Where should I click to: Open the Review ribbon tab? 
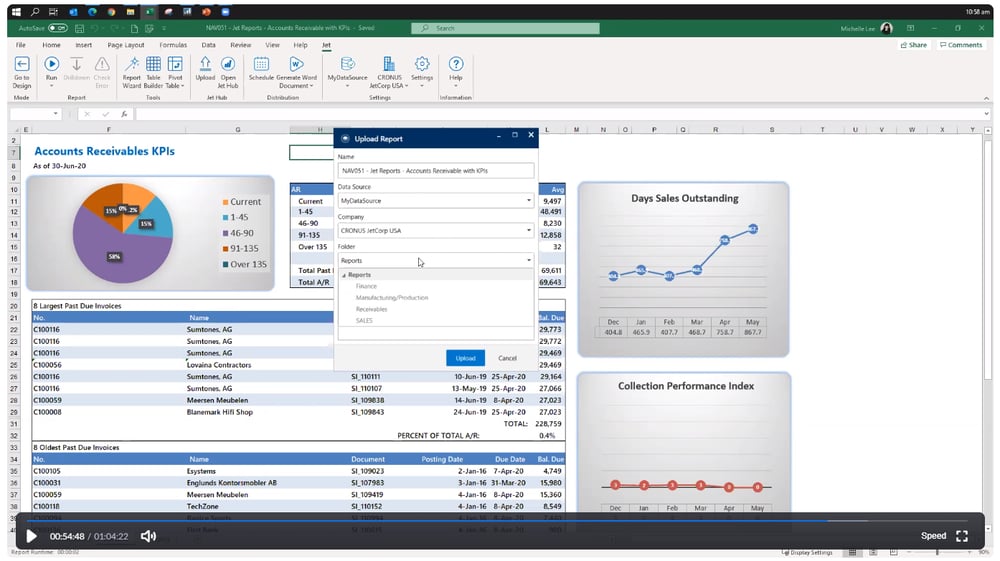click(240, 45)
